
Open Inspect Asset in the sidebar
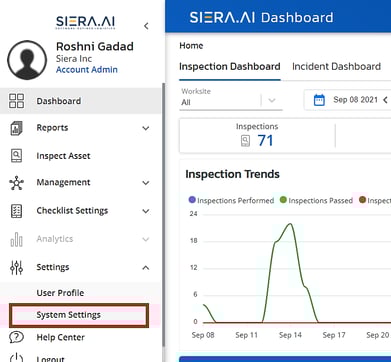[63, 156]
